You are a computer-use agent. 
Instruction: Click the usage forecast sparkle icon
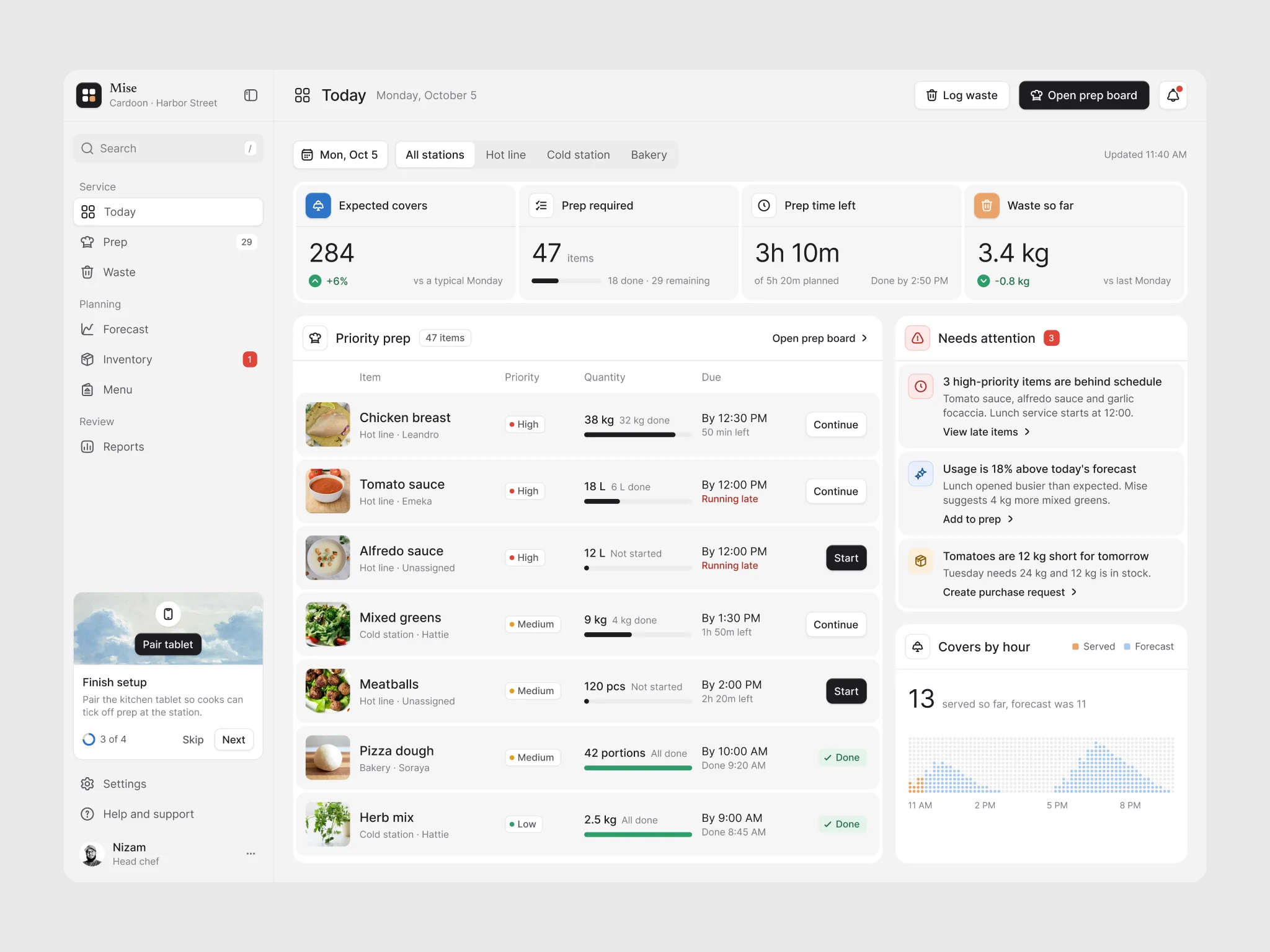click(x=921, y=474)
